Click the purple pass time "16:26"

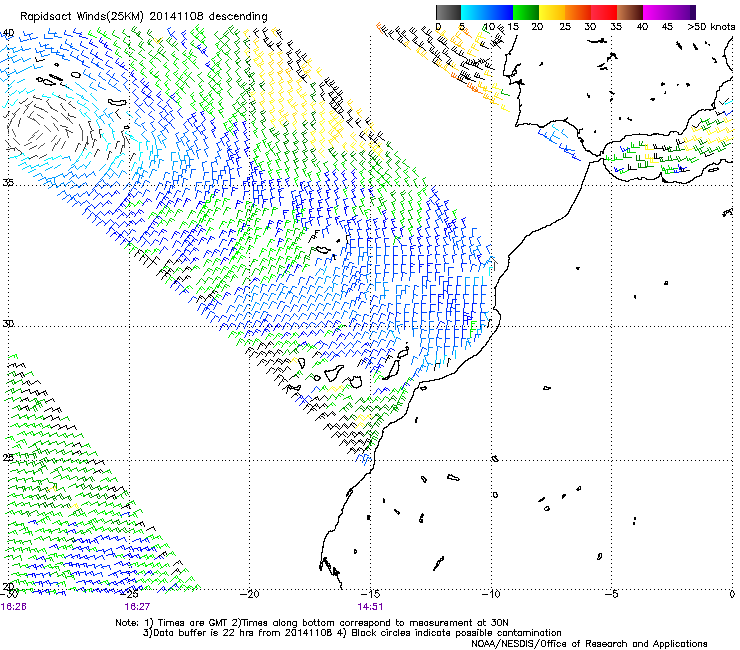click(x=13, y=607)
